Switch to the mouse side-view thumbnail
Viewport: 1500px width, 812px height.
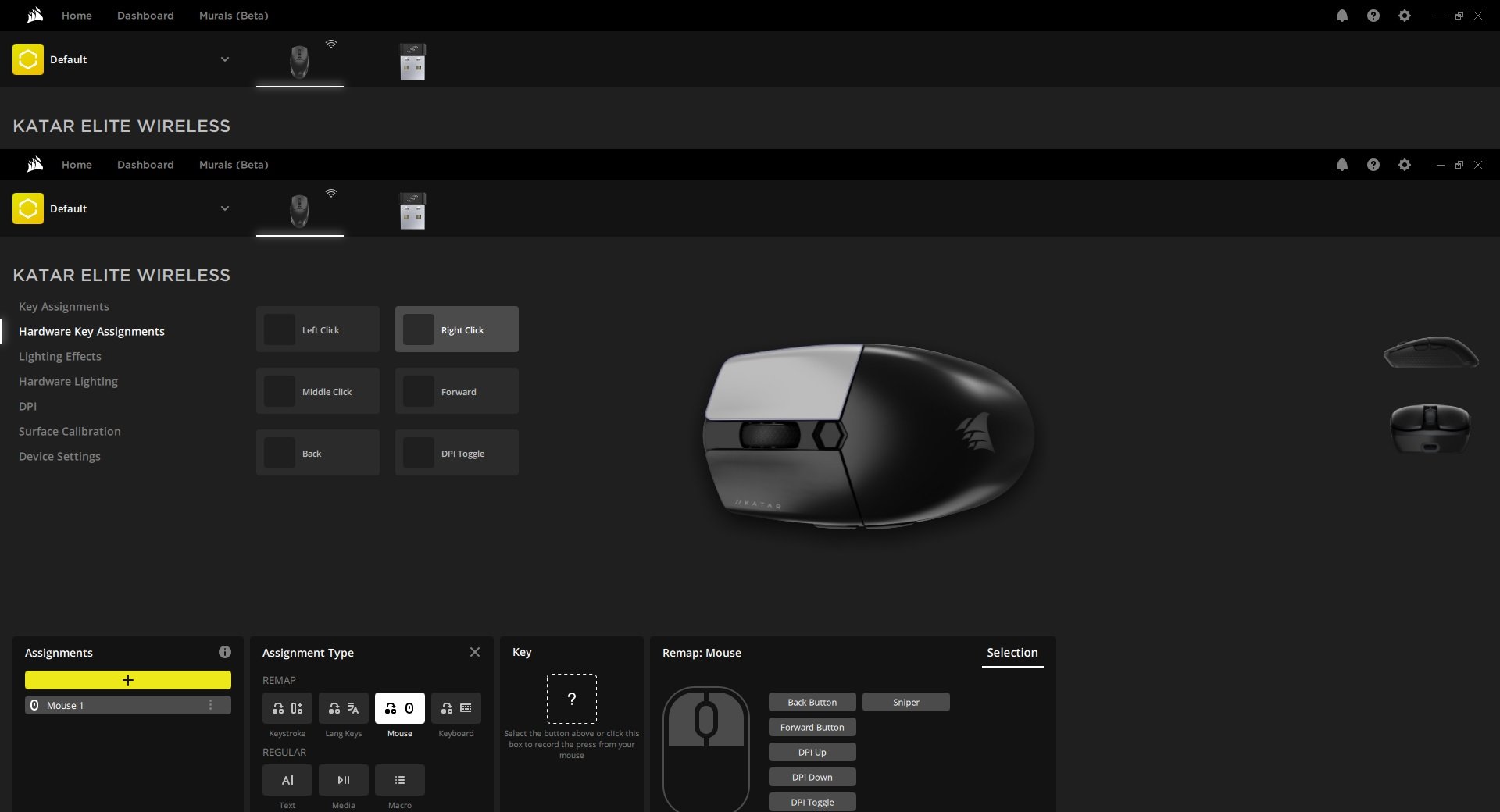[1430, 352]
